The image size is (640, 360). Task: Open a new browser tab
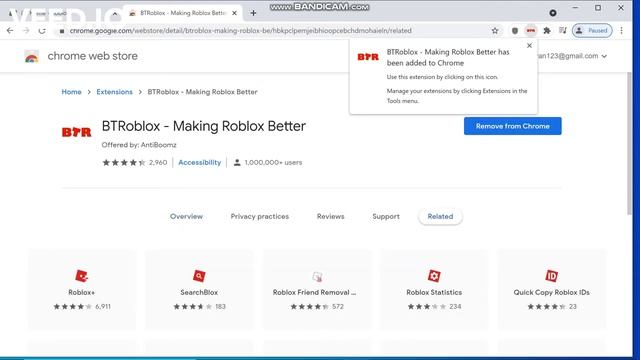point(253,13)
